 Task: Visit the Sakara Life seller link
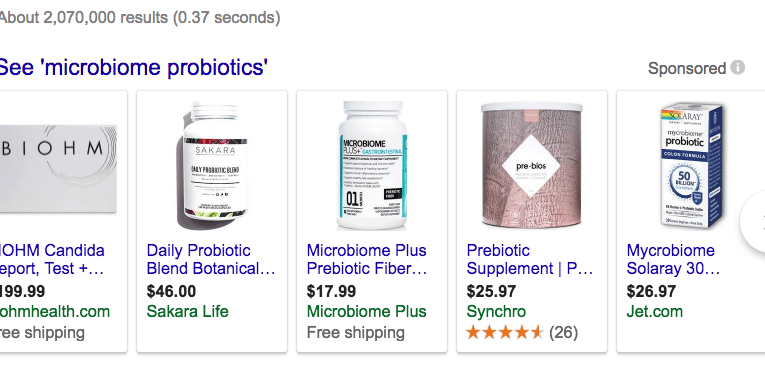187,312
